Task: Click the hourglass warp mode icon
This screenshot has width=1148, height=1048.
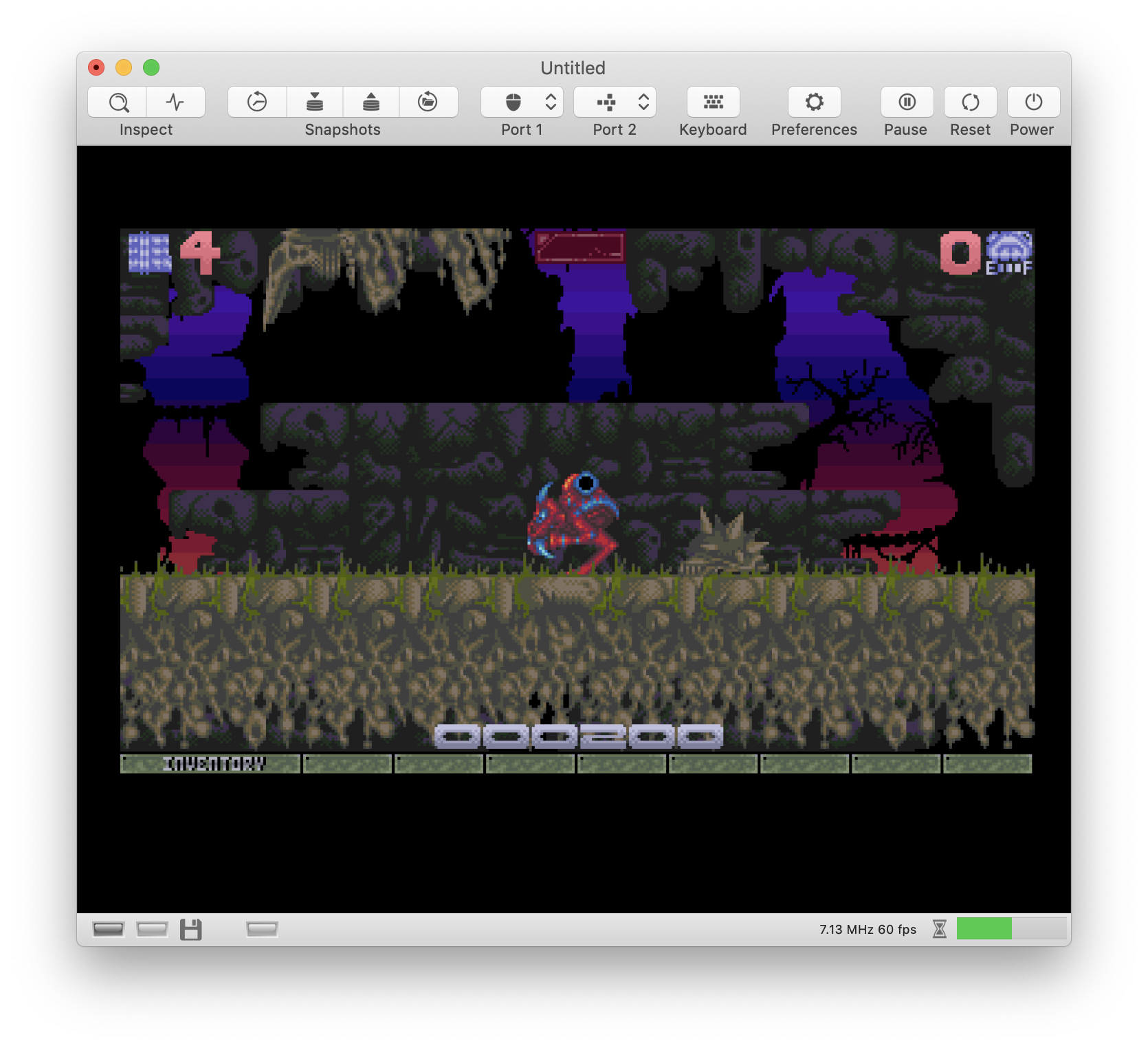Action: coord(940,930)
